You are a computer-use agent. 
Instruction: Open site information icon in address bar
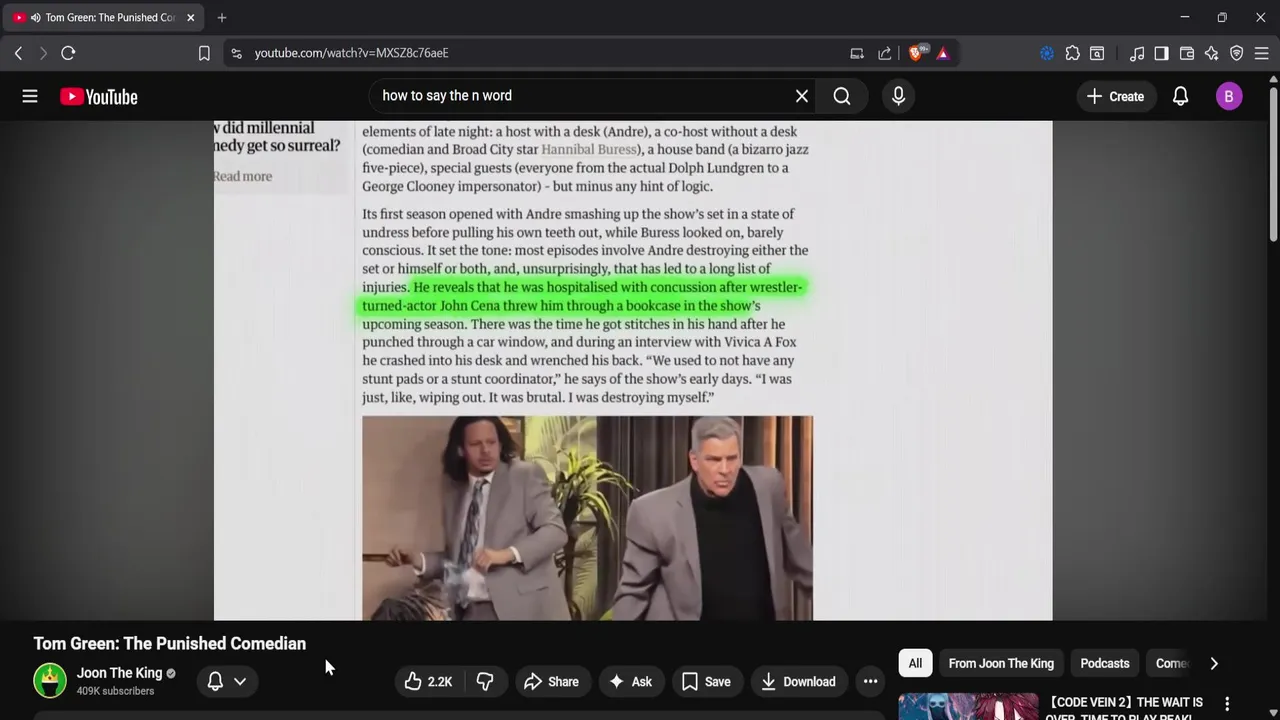point(236,53)
